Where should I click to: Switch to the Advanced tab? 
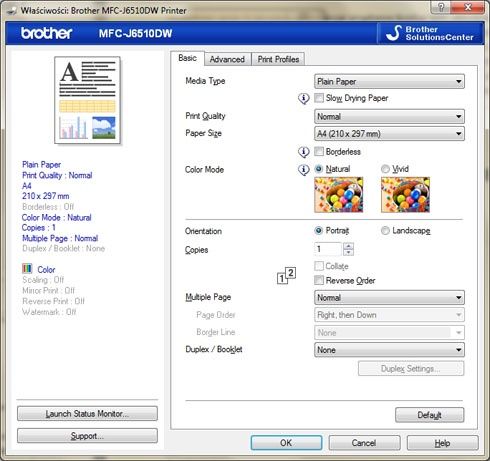[227, 59]
